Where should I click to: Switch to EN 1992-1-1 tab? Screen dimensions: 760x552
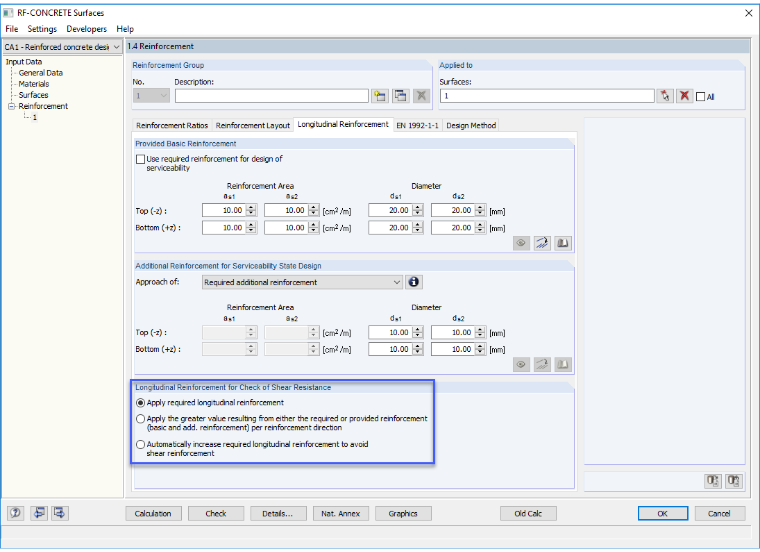[417, 126]
